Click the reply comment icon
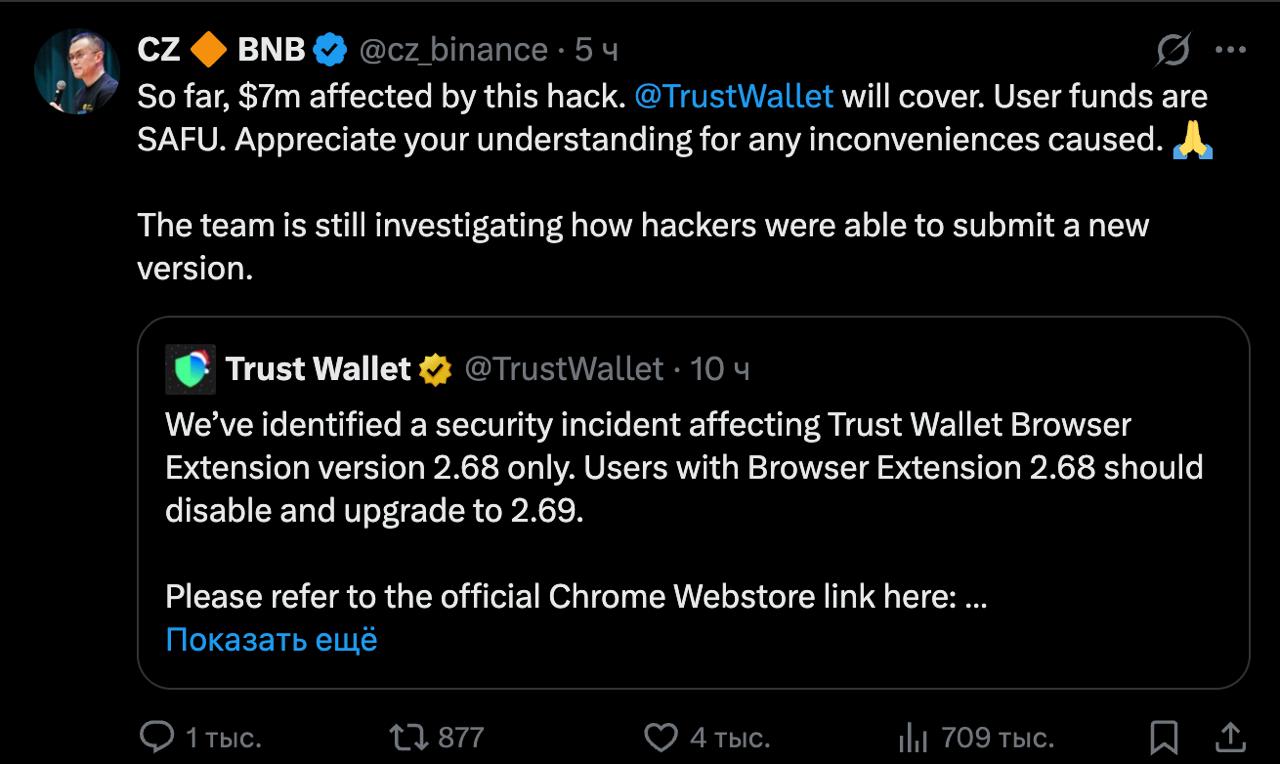The width and height of the screenshot is (1280, 764). click(157, 738)
